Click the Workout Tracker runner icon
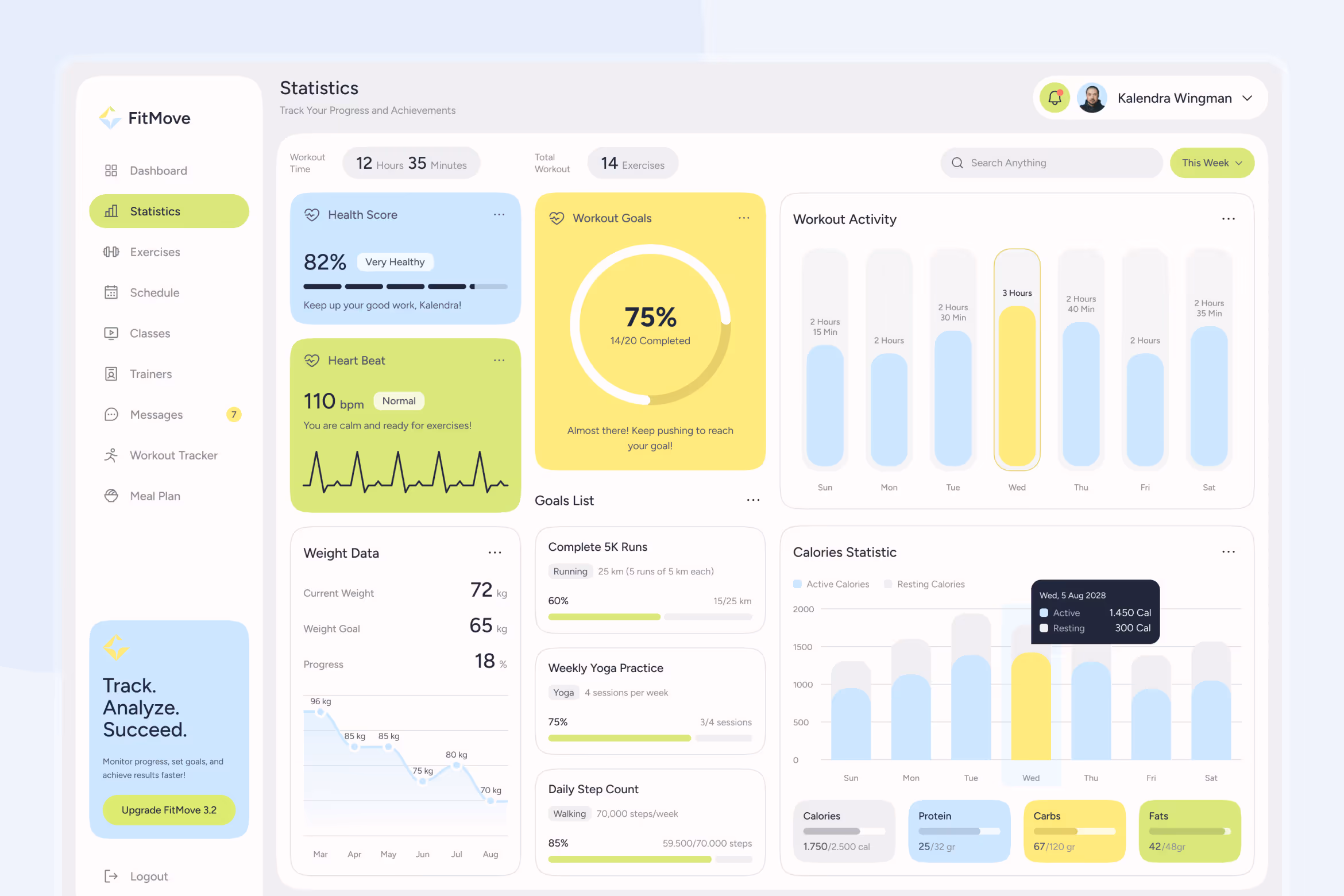The height and width of the screenshot is (896, 1344). [111, 455]
